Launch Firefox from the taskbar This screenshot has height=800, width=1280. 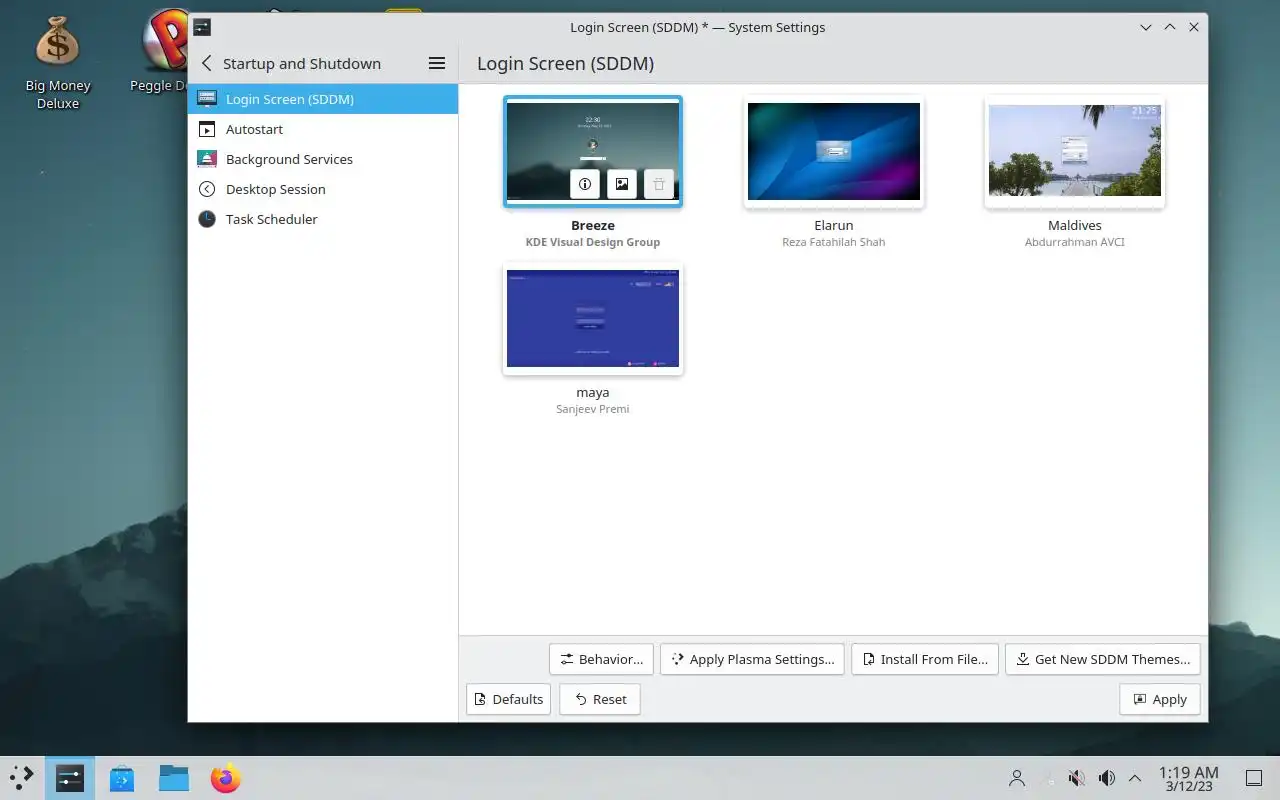pyautogui.click(x=226, y=777)
